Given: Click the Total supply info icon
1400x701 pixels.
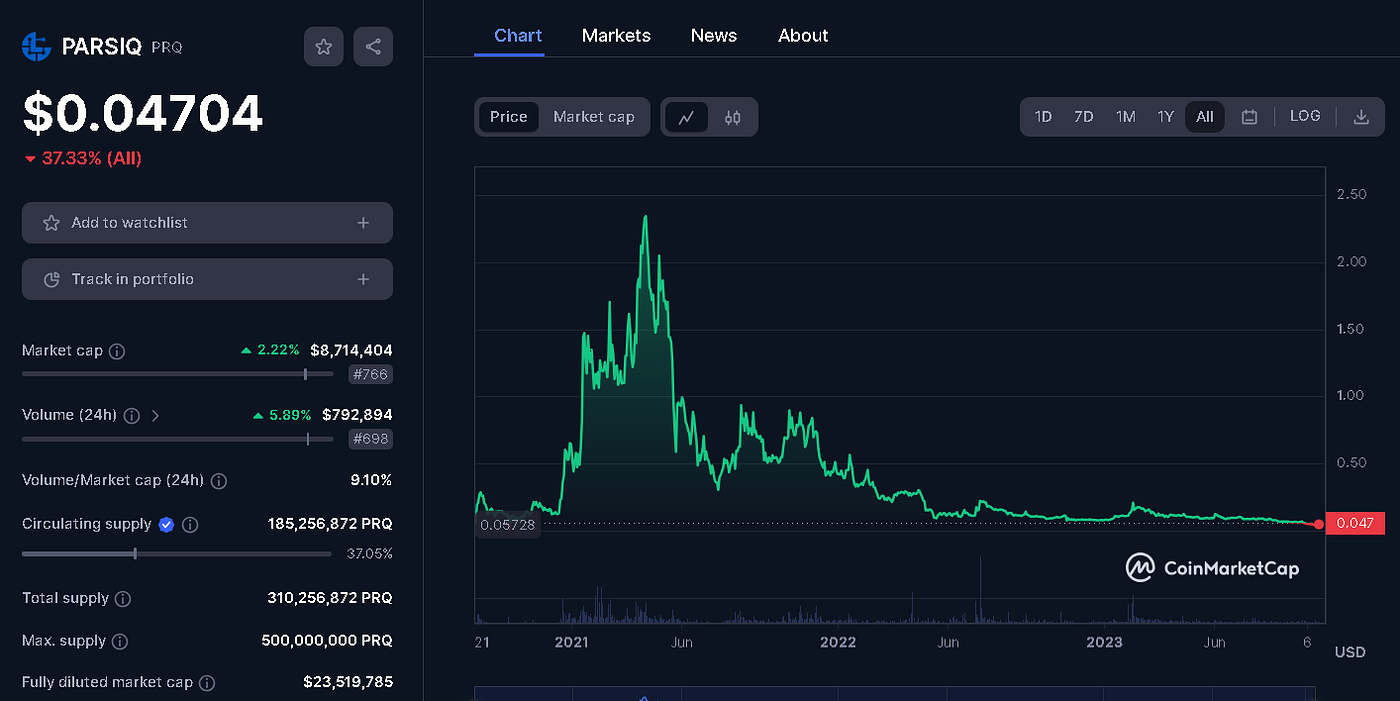Looking at the screenshot, I should tap(123, 598).
